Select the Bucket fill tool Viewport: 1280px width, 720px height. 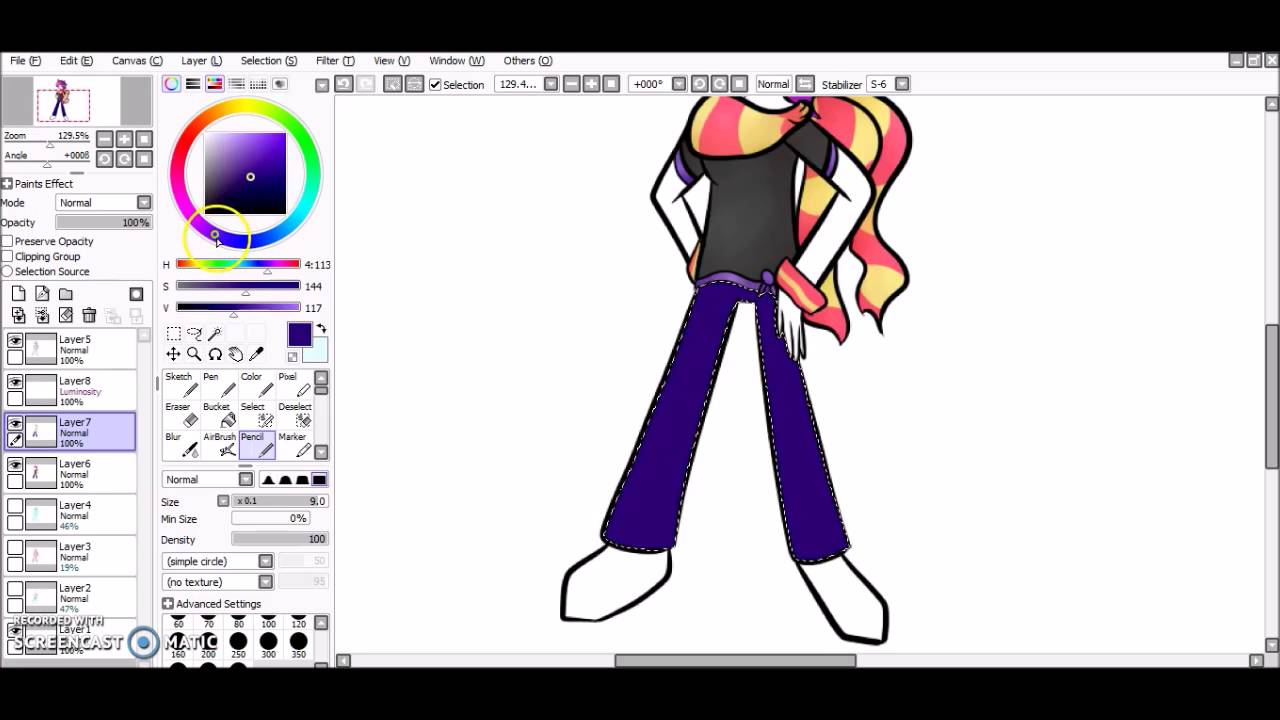pyautogui.click(x=218, y=414)
